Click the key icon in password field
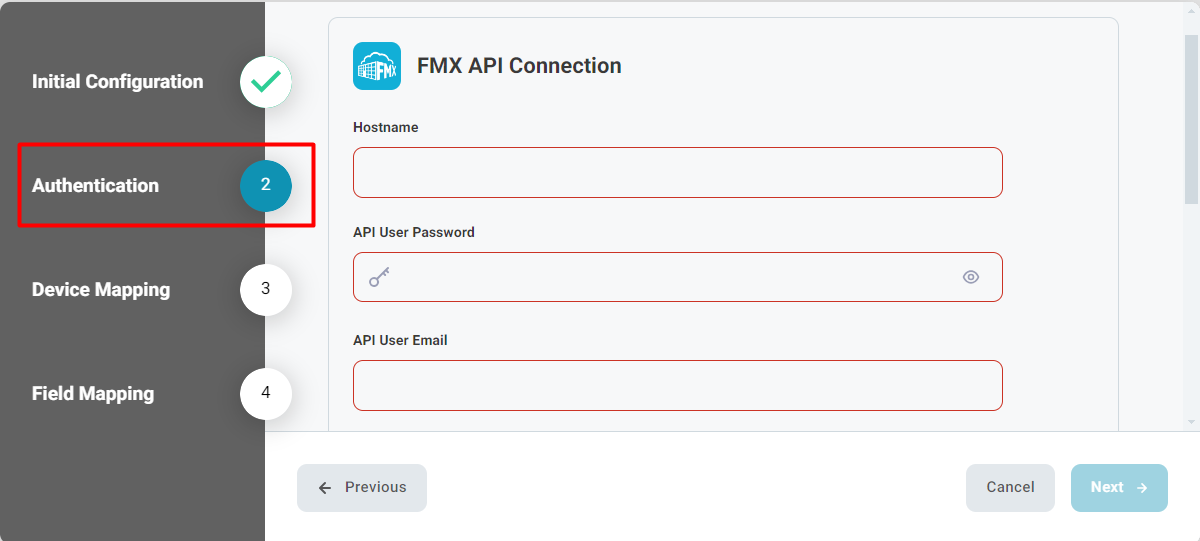Viewport: 1200px width, 541px height. click(x=379, y=277)
